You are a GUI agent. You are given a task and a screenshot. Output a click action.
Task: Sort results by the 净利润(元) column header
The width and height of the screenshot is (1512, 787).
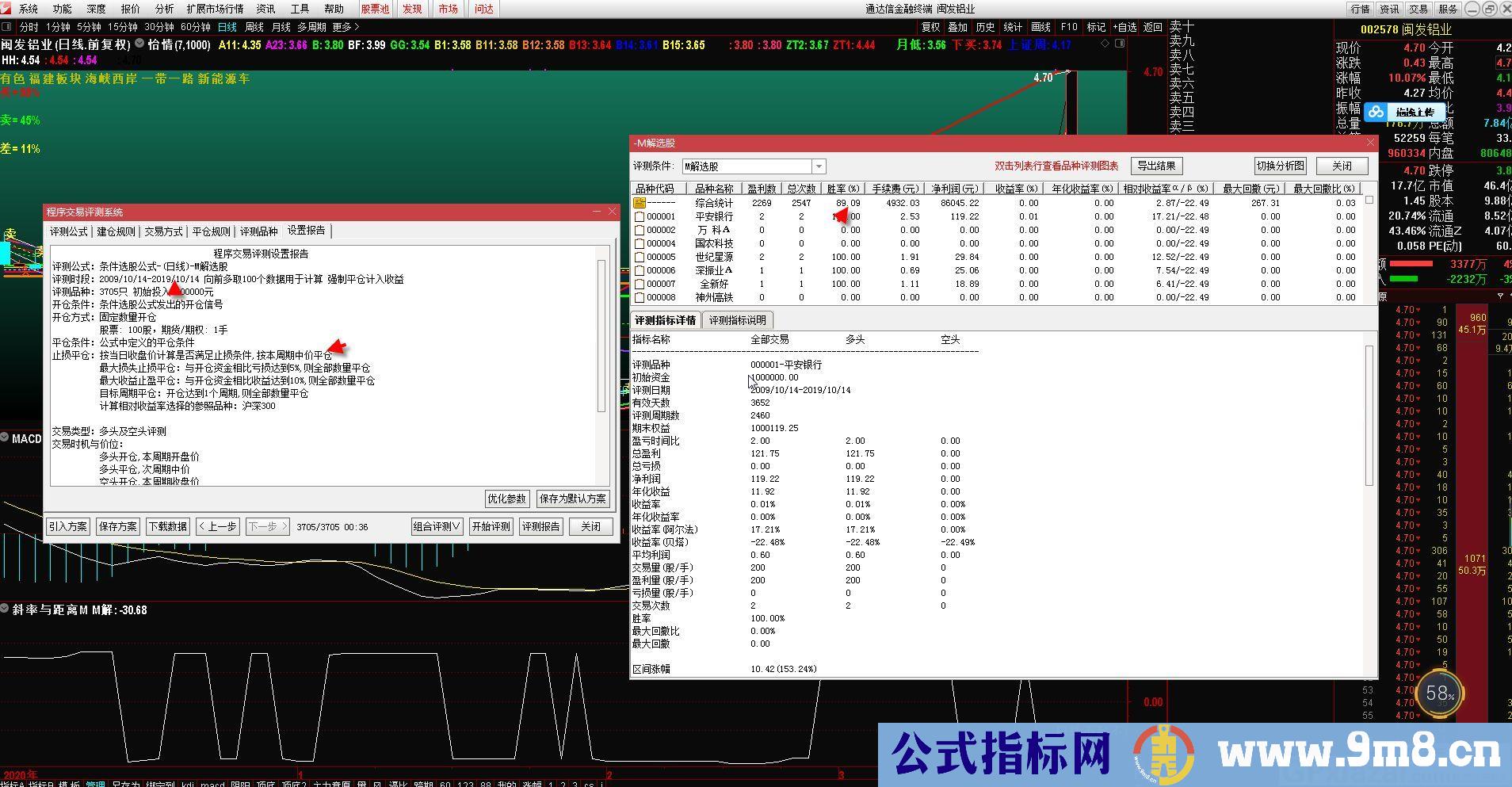click(x=955, y=189)
